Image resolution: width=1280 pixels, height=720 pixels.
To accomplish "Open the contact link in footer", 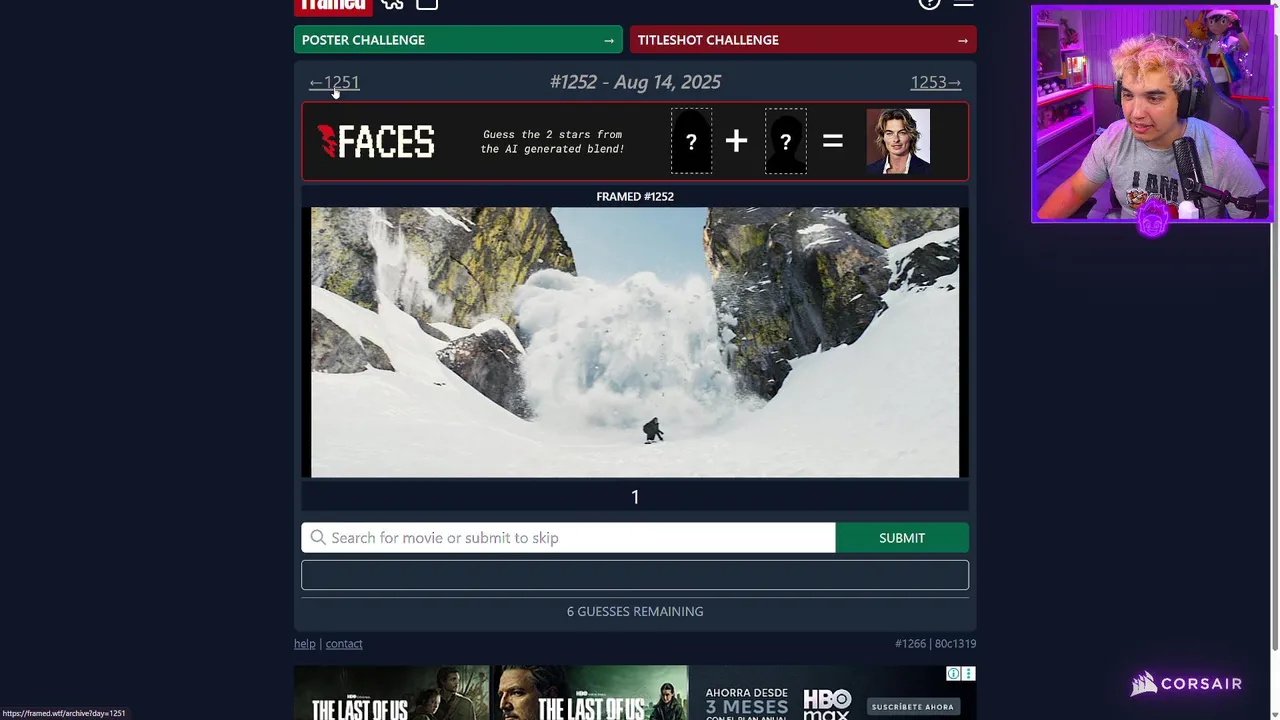I will [344, 644].
